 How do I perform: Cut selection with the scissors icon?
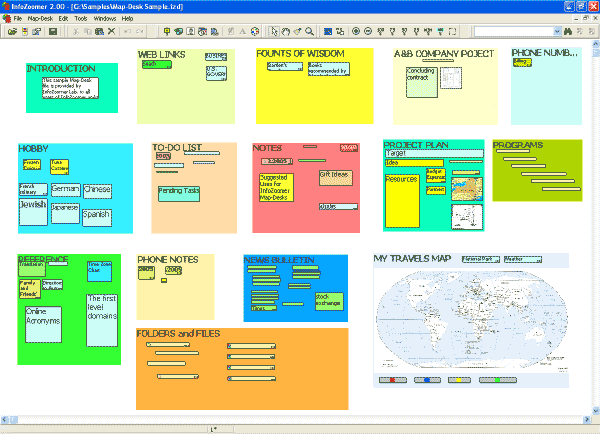76,31
